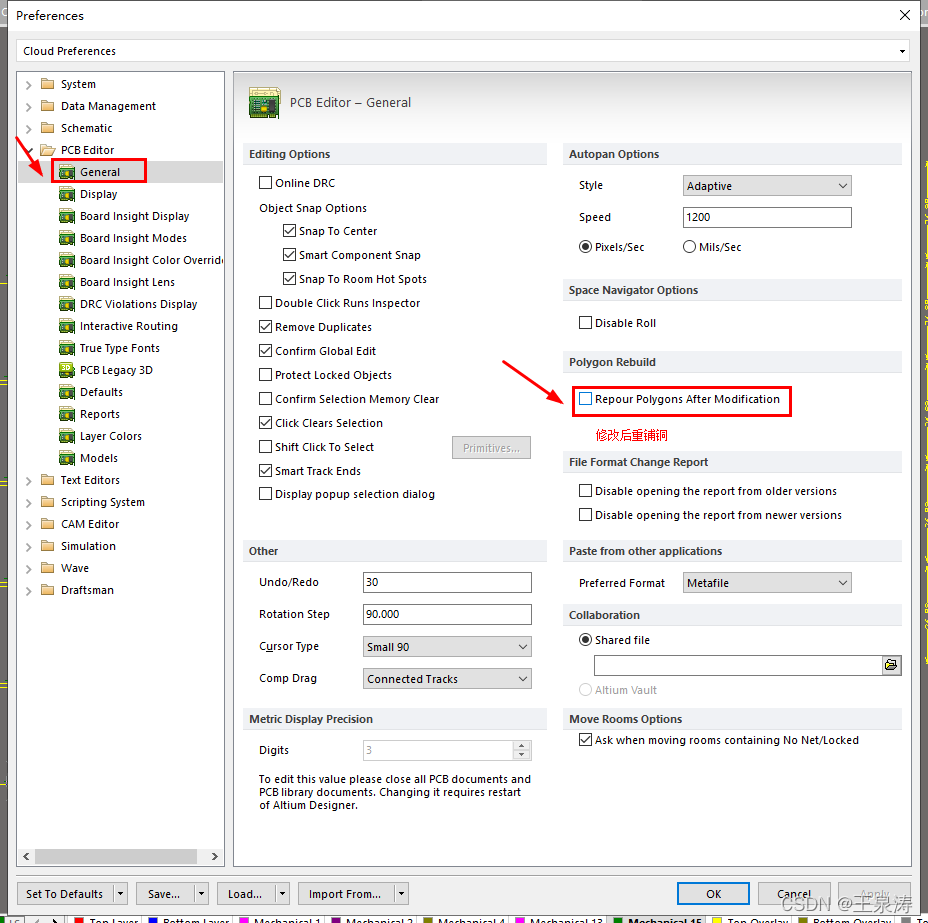Click the Undo/Redo input field
928x923 pixels.
[447, 582]
